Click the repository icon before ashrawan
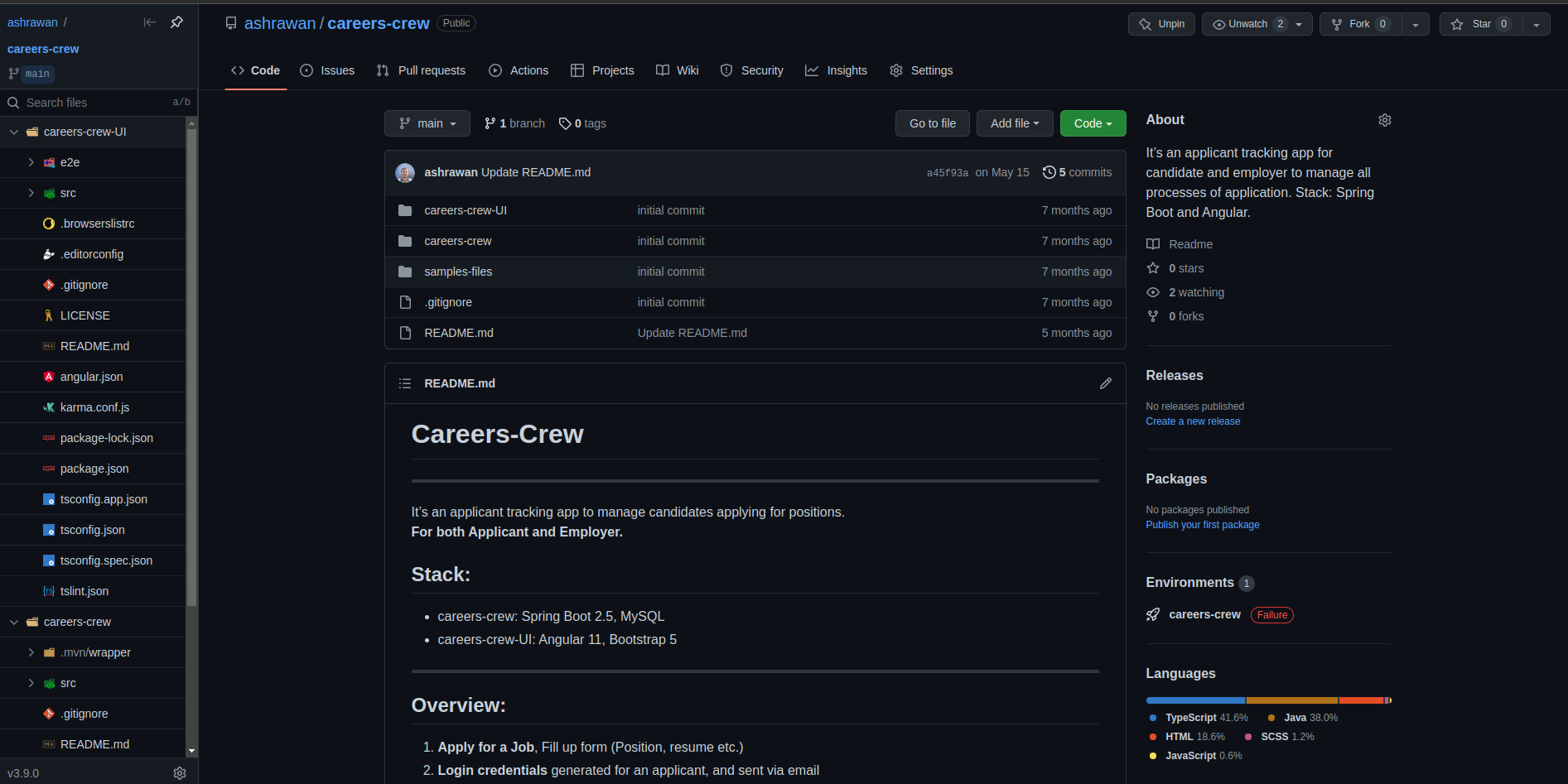Viewport: 1568px width, 784px height. 231,23
